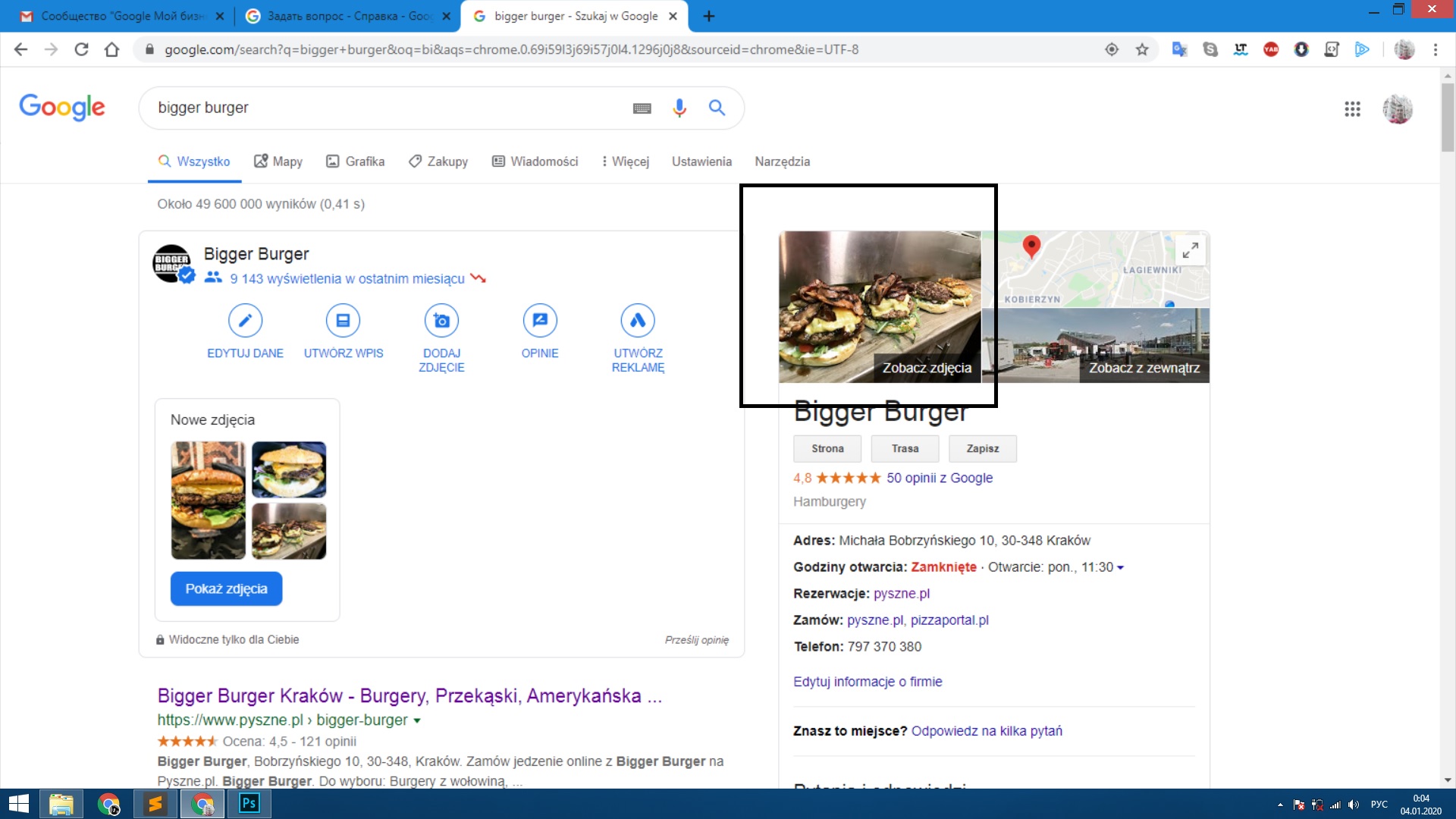This screenshot has height=819, width=1456.
Task: Click the Zapisz save button
Action: click(982, 449)
